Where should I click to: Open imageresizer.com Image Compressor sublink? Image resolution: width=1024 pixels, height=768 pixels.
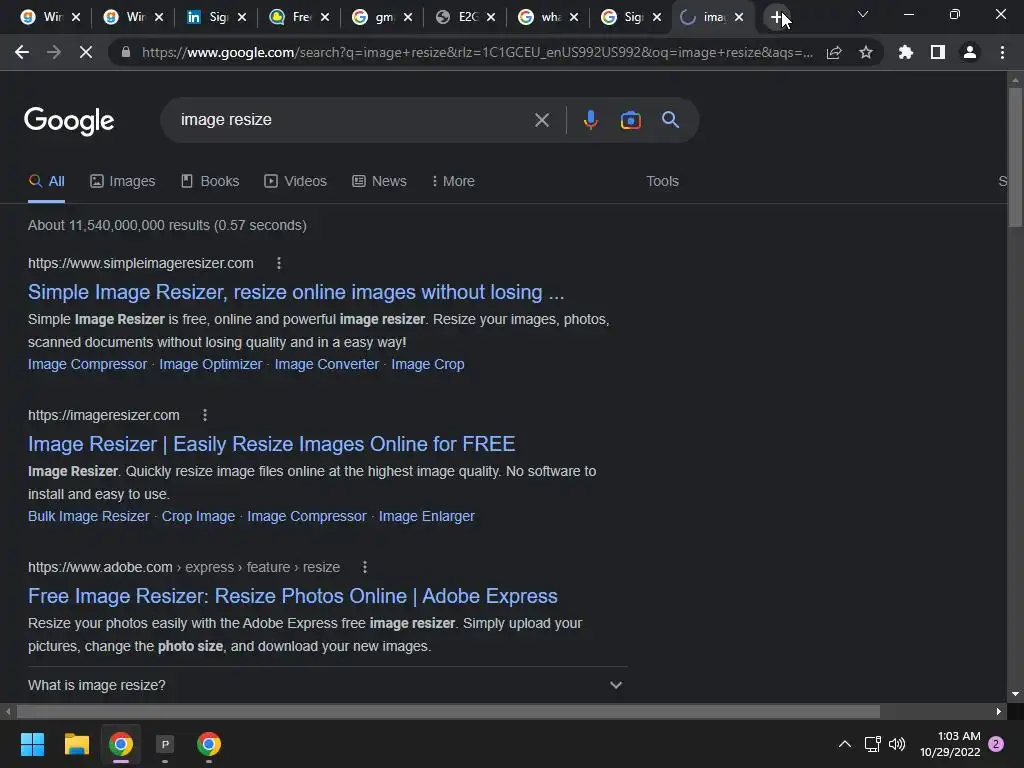[307, 517]
